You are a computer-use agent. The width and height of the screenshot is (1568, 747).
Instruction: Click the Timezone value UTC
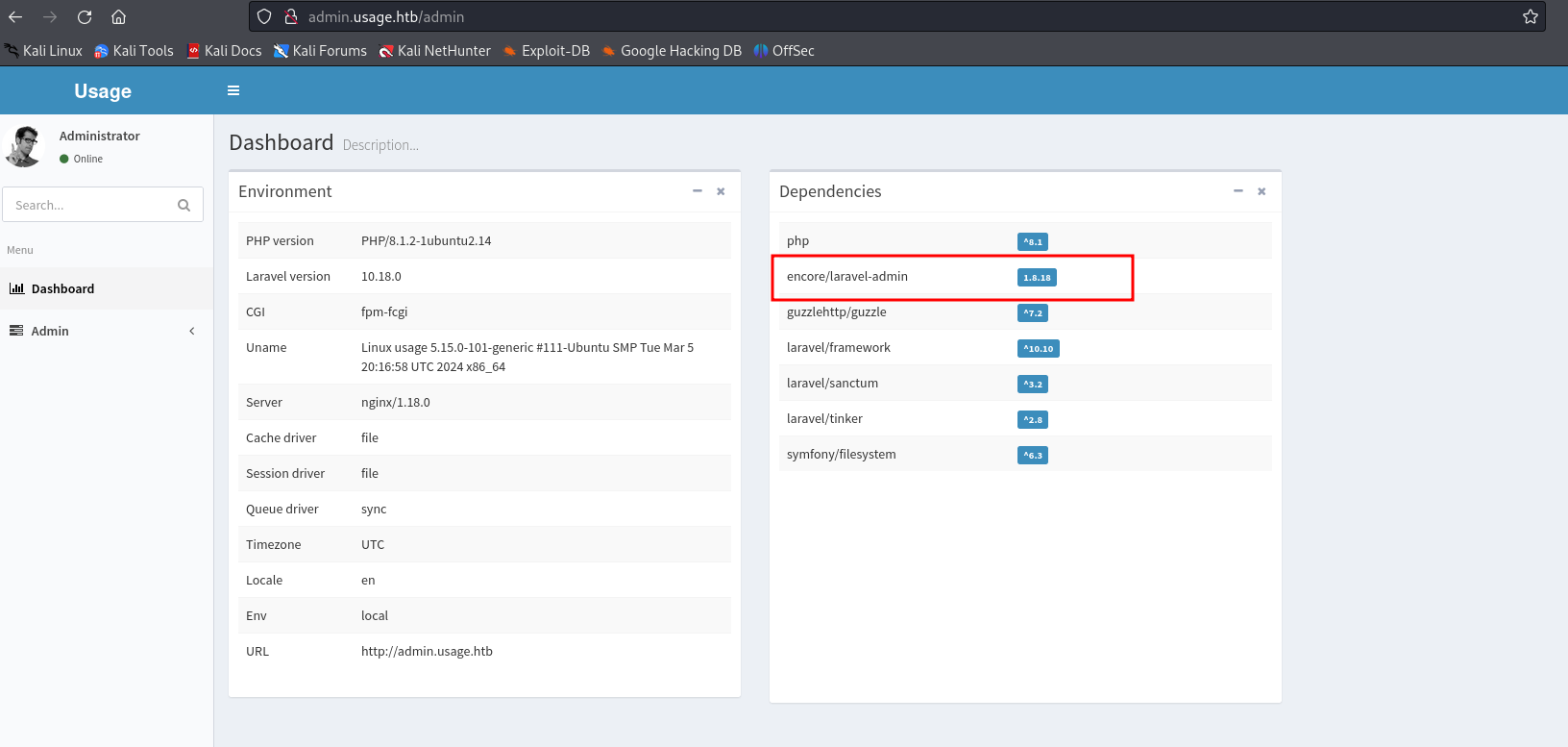(x=373, y=544)
